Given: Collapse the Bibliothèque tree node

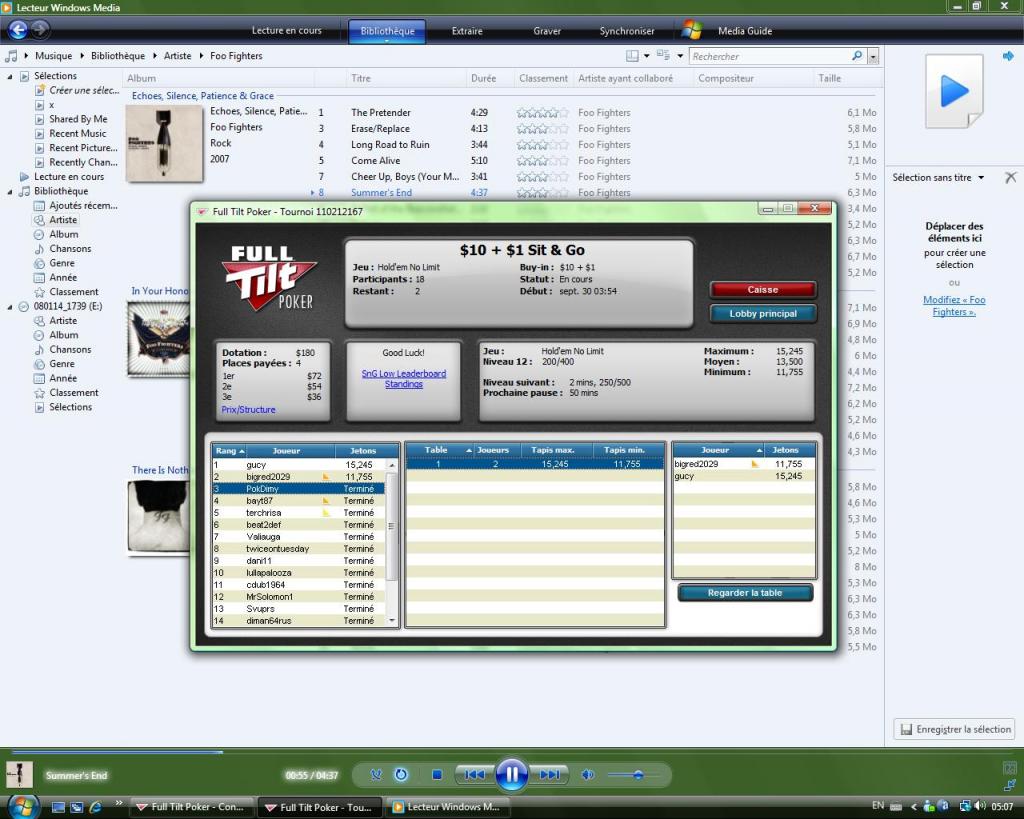Looking at the screenshot, I should tap(10, 191).
